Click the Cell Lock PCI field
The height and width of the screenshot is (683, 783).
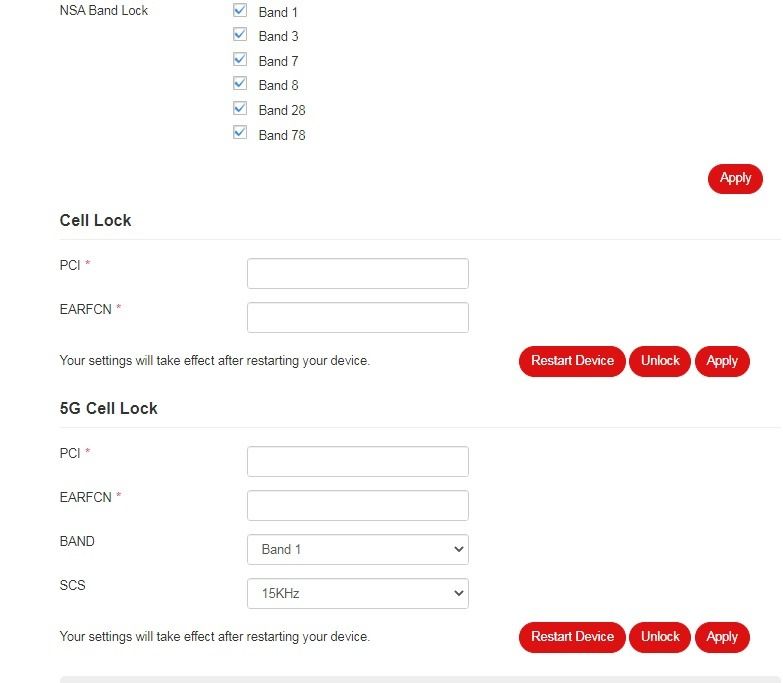click(357, 274)
